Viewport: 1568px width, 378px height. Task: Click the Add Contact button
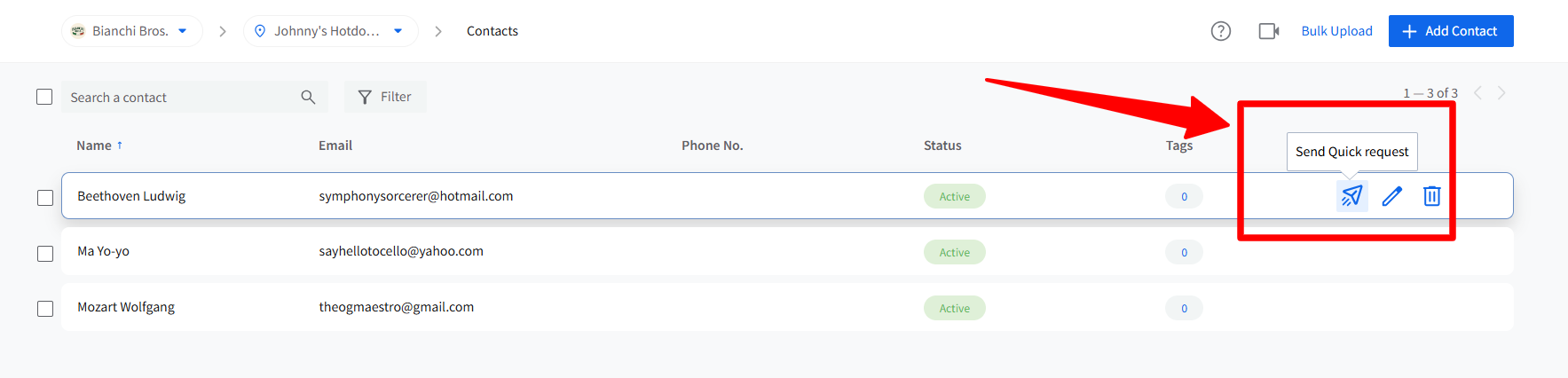point(1451,31)
